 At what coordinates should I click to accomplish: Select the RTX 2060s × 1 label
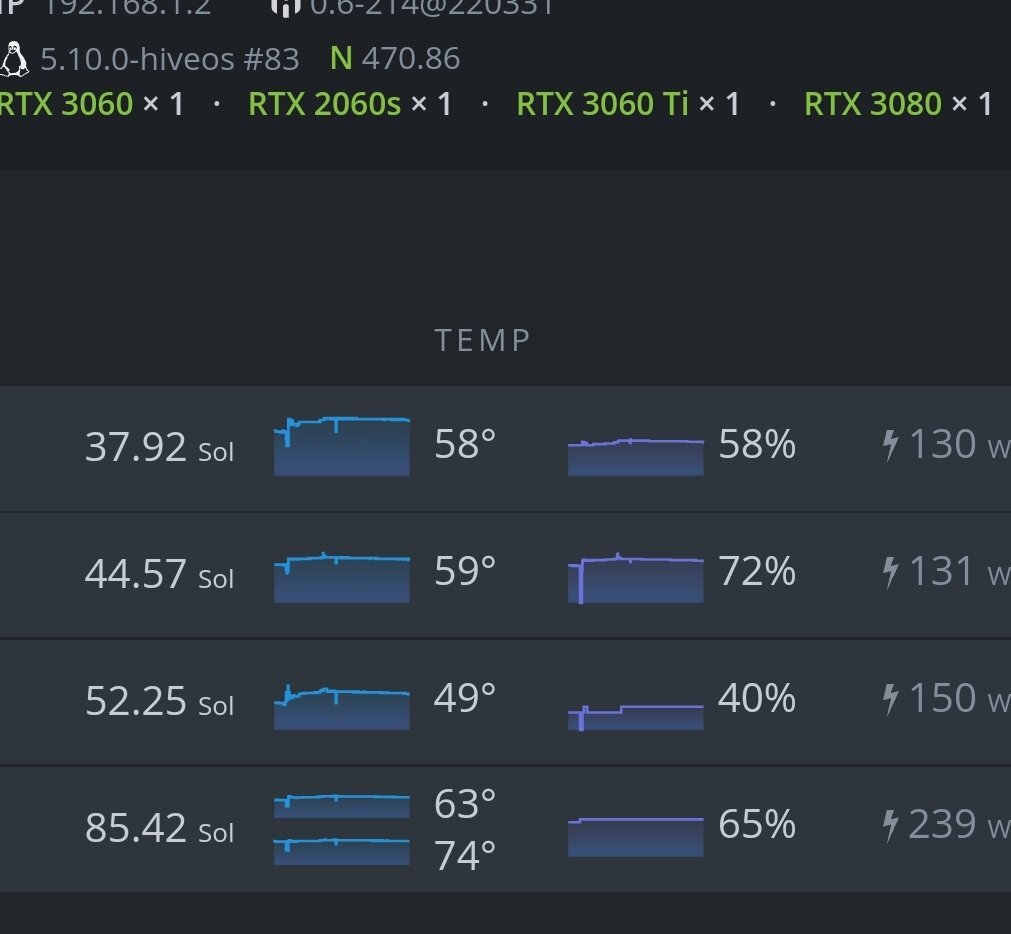coord(350,104)
